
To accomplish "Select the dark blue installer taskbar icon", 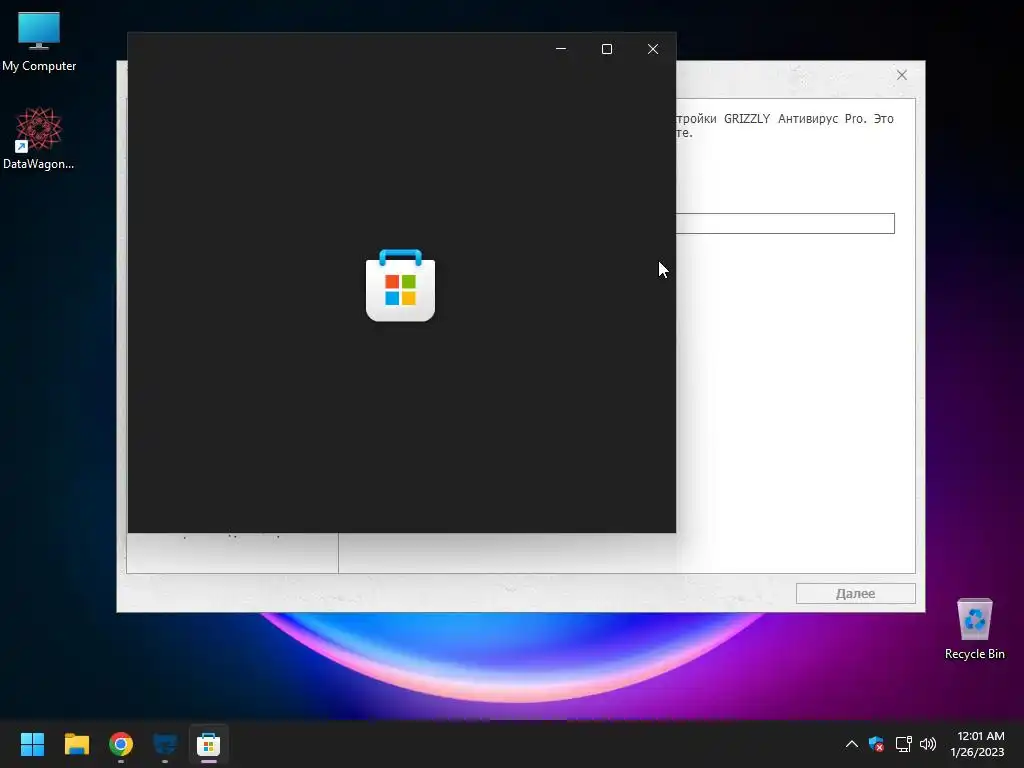I will [x=165, y=744].
